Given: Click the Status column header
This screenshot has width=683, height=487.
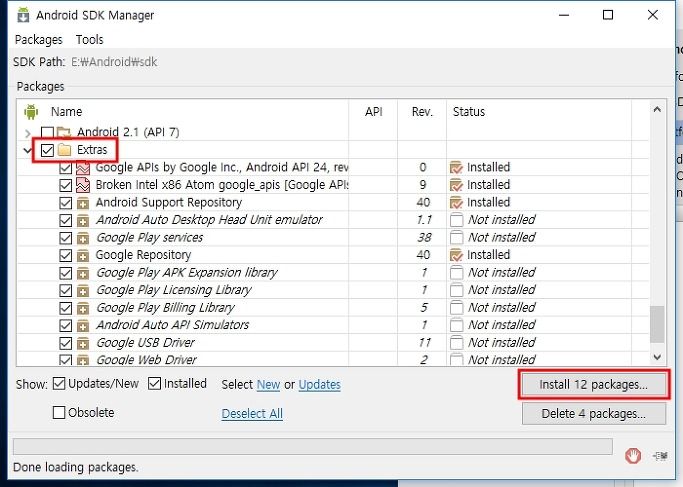Looking at the screenshot, I should (469, 112).
